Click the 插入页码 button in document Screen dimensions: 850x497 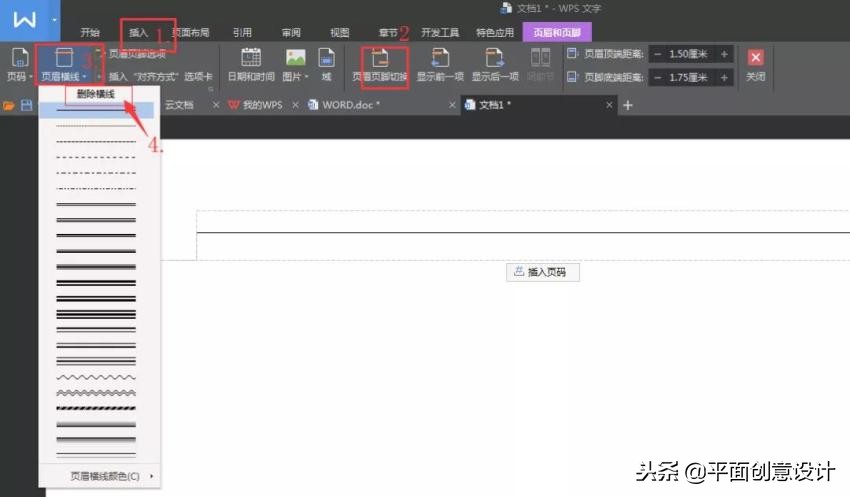543,272
